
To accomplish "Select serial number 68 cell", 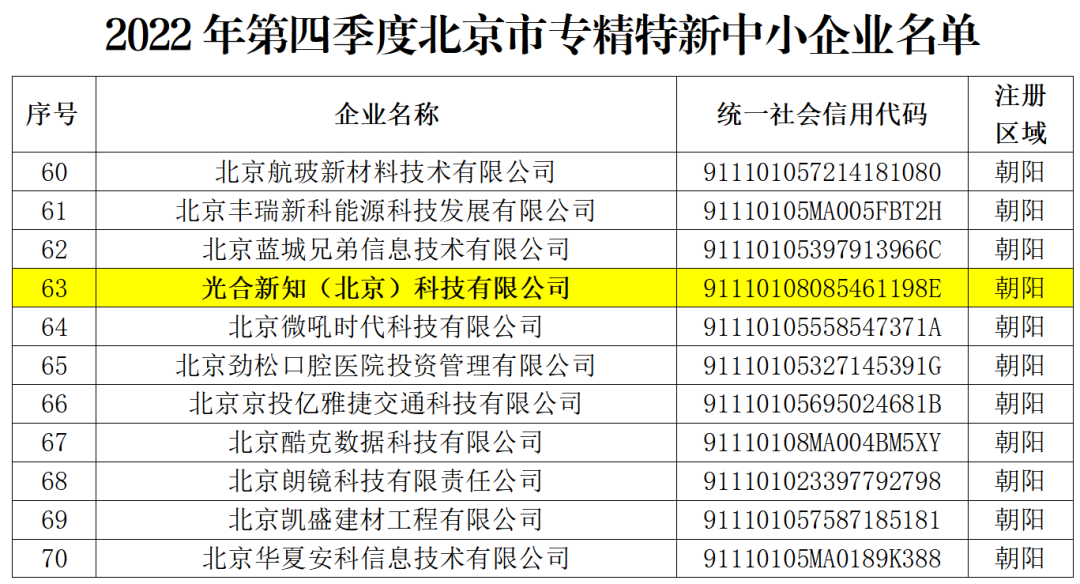I will (x=54, y=481).
